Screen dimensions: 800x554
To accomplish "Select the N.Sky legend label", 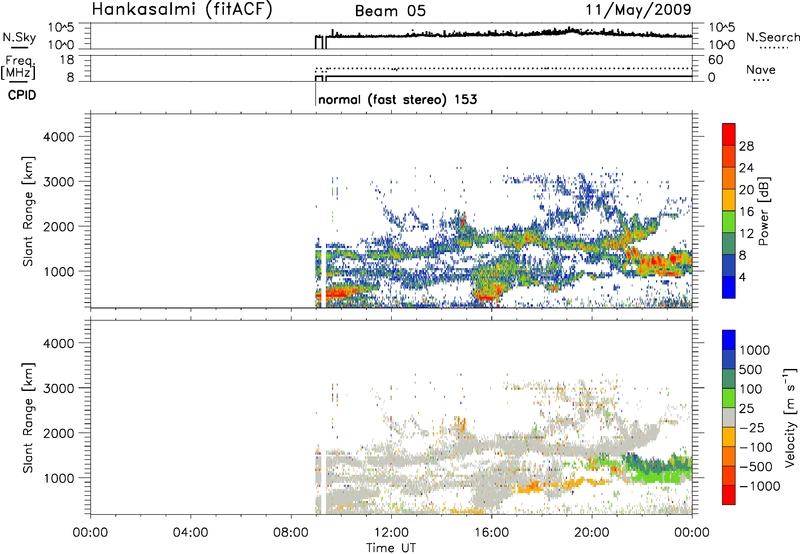I will 19,37.
